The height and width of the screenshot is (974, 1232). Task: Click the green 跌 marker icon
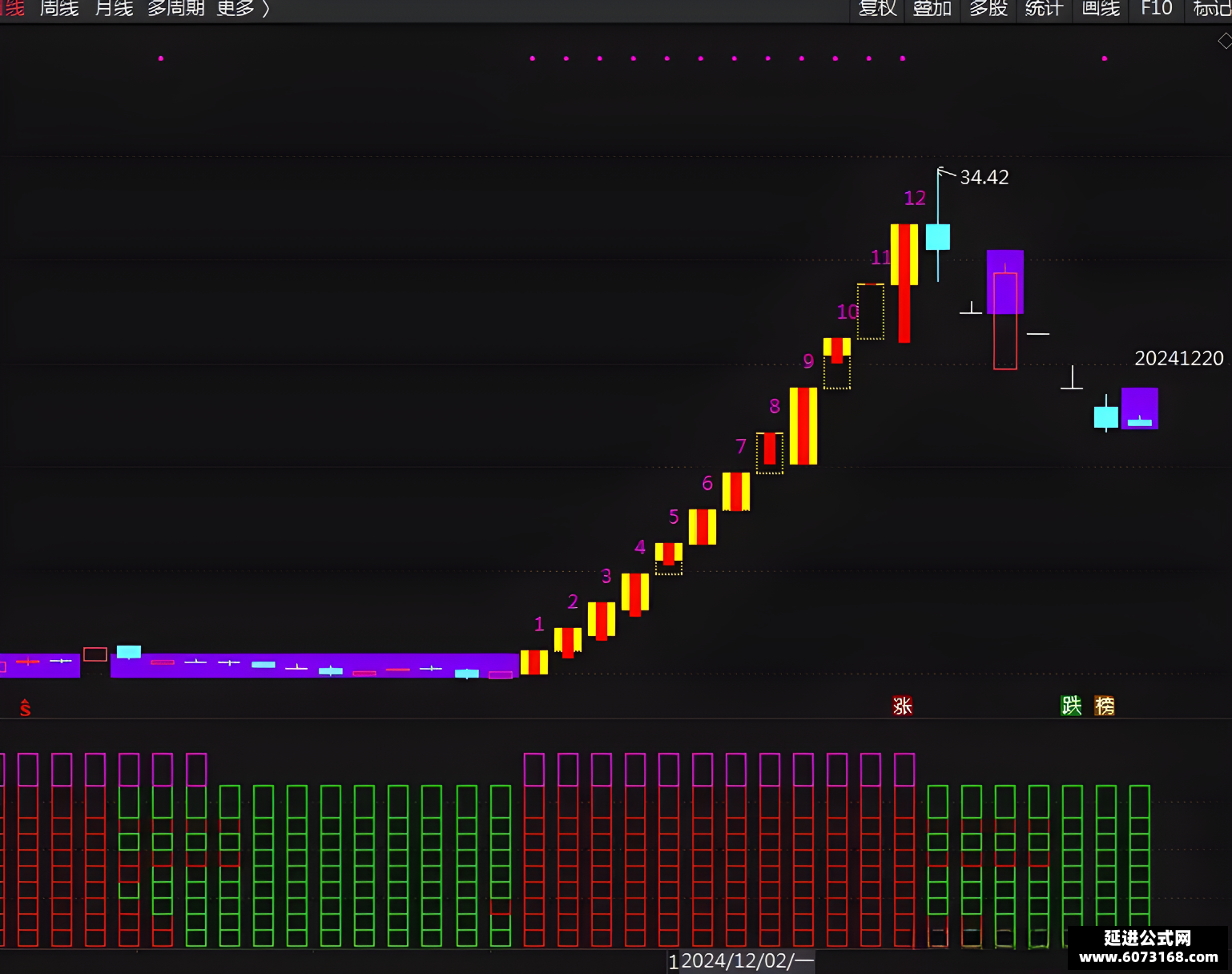pos(1071,706)
